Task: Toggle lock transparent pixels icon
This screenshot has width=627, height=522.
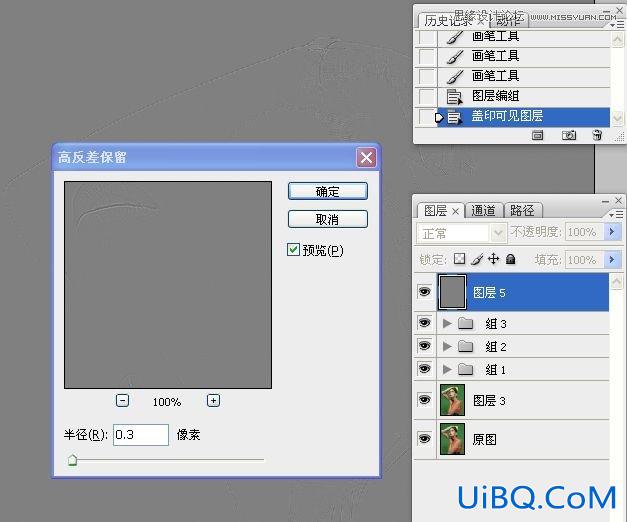Action: tap(459, 259)
